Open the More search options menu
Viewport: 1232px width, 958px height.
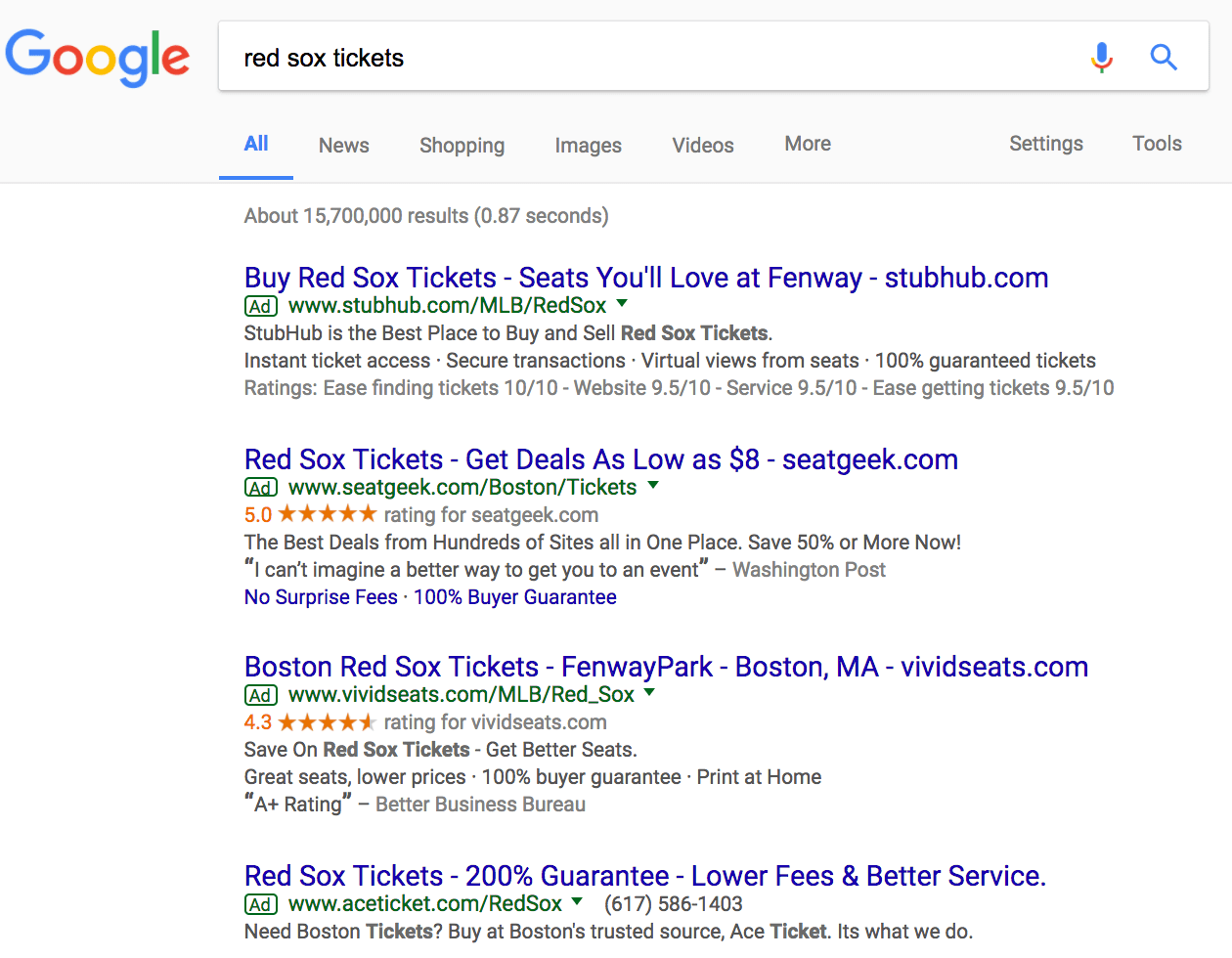coord(808,144)
